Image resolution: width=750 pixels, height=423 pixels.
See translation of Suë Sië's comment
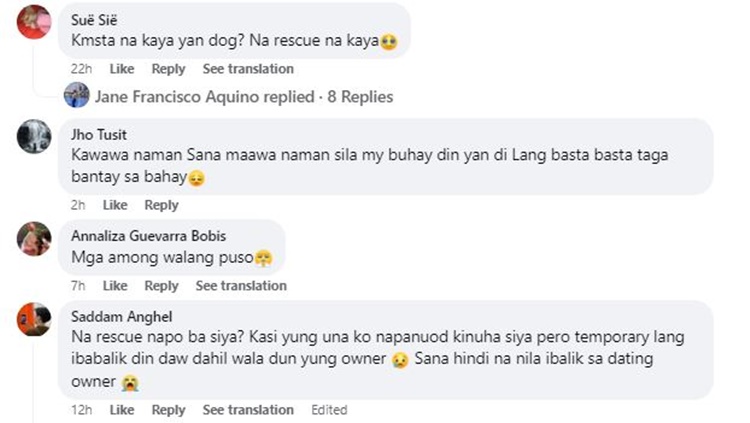248,69
